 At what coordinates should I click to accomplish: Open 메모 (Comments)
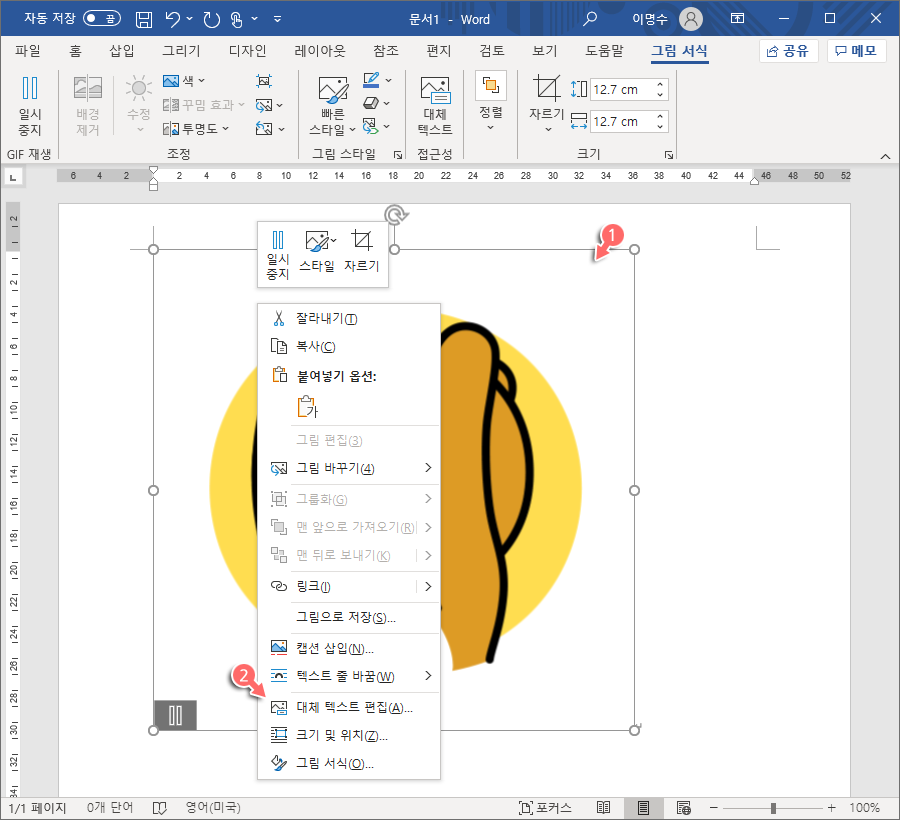(x=855, y=52)
